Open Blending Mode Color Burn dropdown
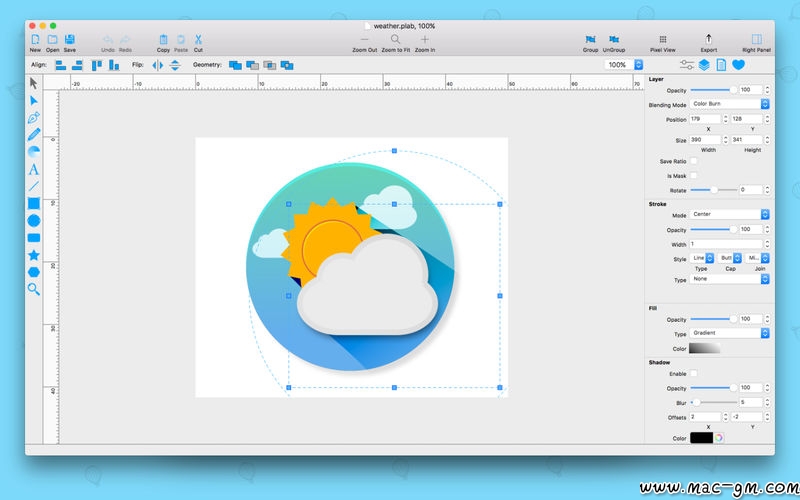The height and width of the screenshot is (500, 800). 729,104
